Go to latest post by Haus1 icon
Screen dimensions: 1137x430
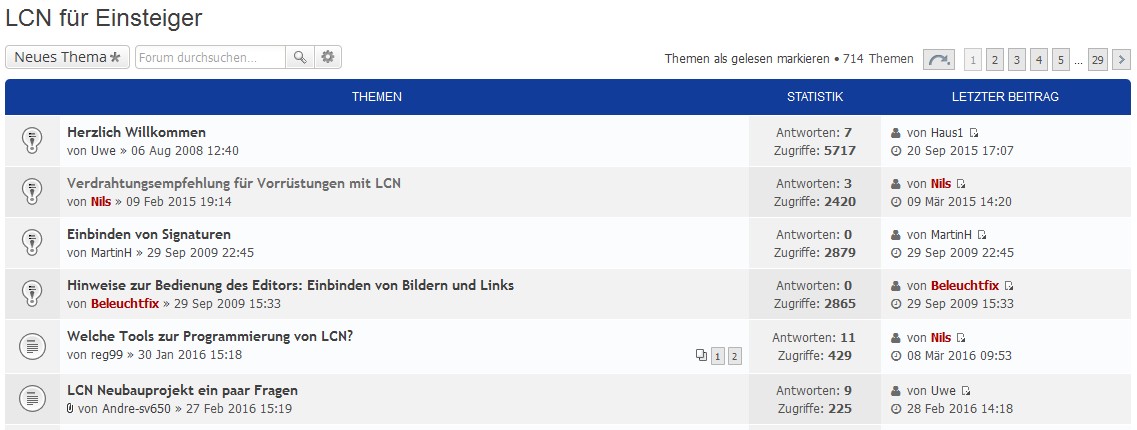pos(974,133)
